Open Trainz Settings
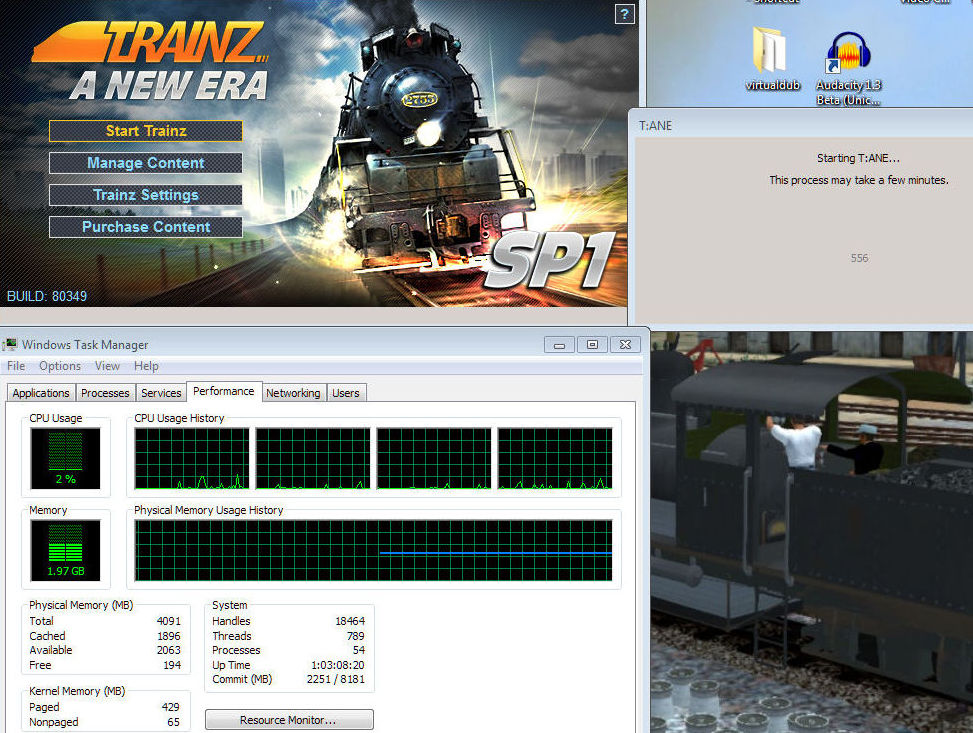The image size is (973, 733). pos(146,195)
